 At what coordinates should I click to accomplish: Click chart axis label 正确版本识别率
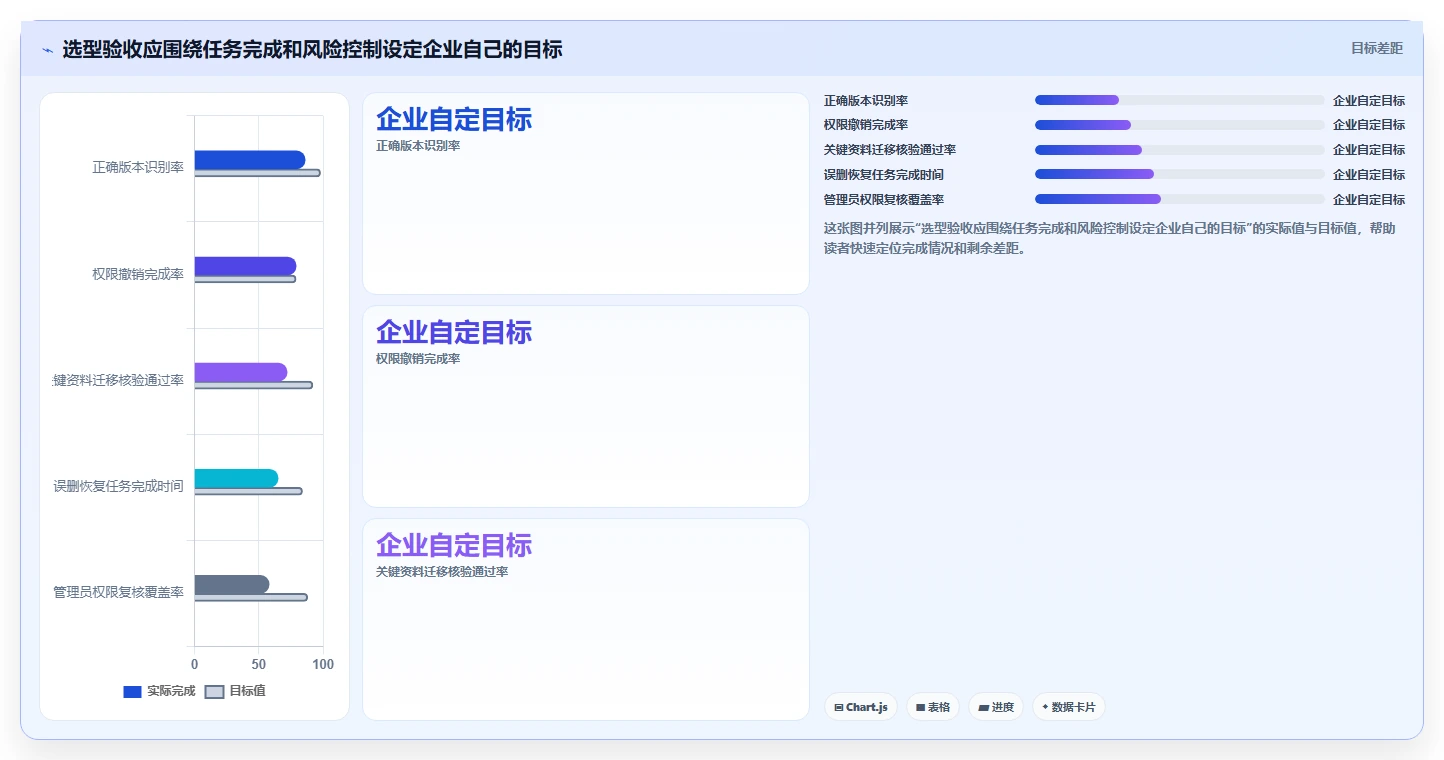pos(138,168)
